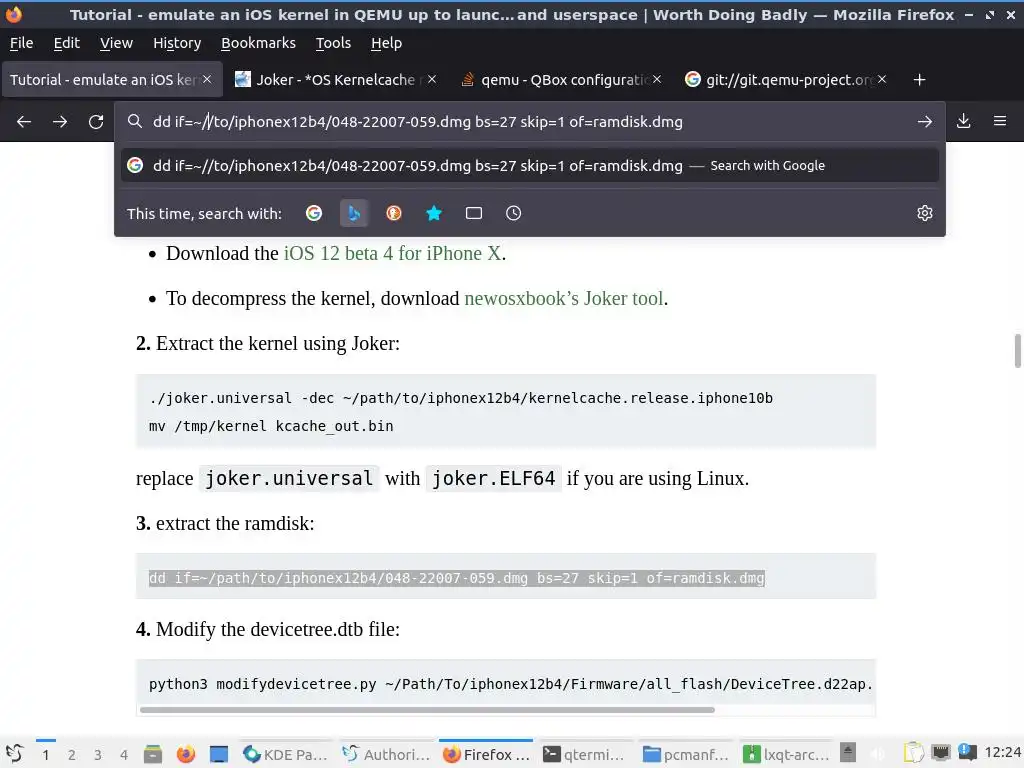
Task: Open the History menu
Action: (x=177, y=43)
